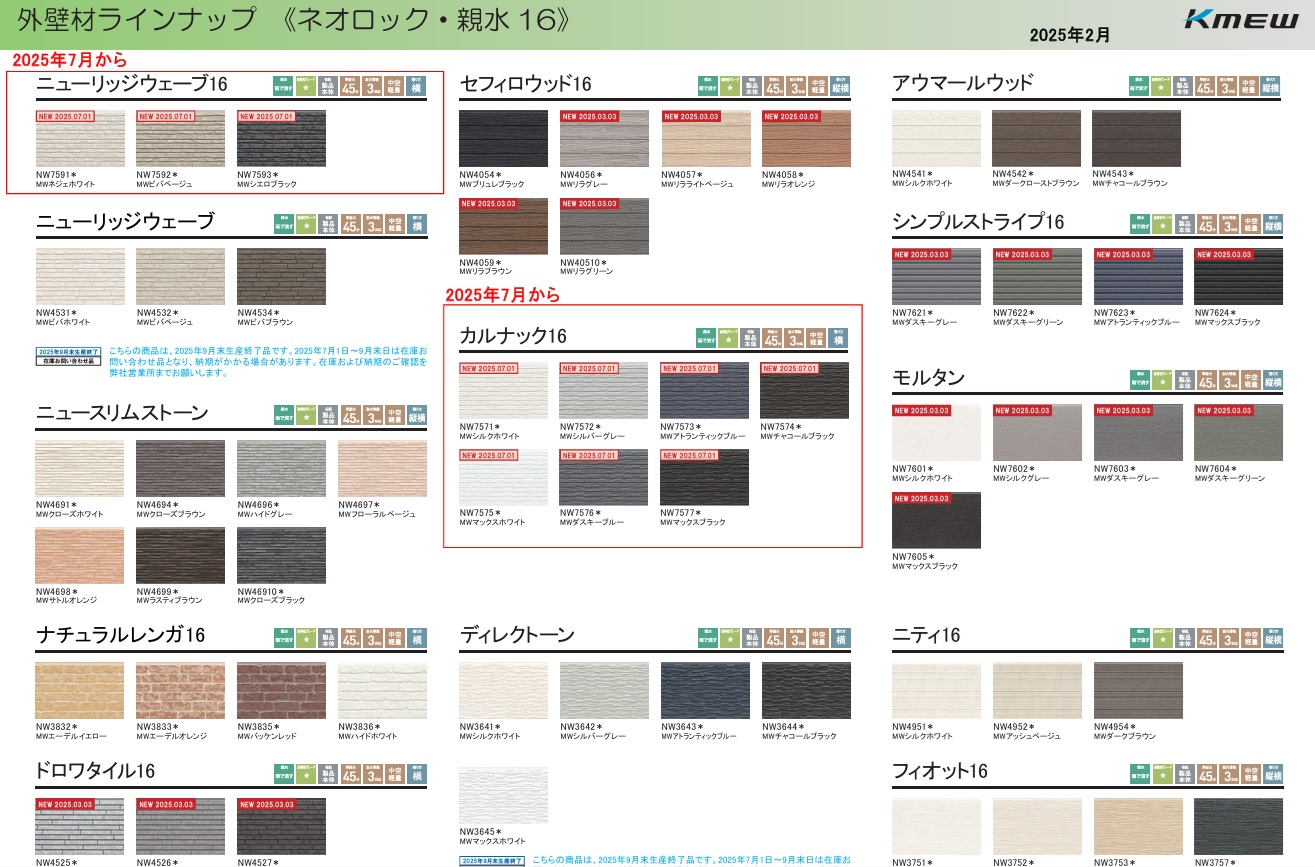Select the NW4058 MWリラオレンジ swatch

pos(805,139)
